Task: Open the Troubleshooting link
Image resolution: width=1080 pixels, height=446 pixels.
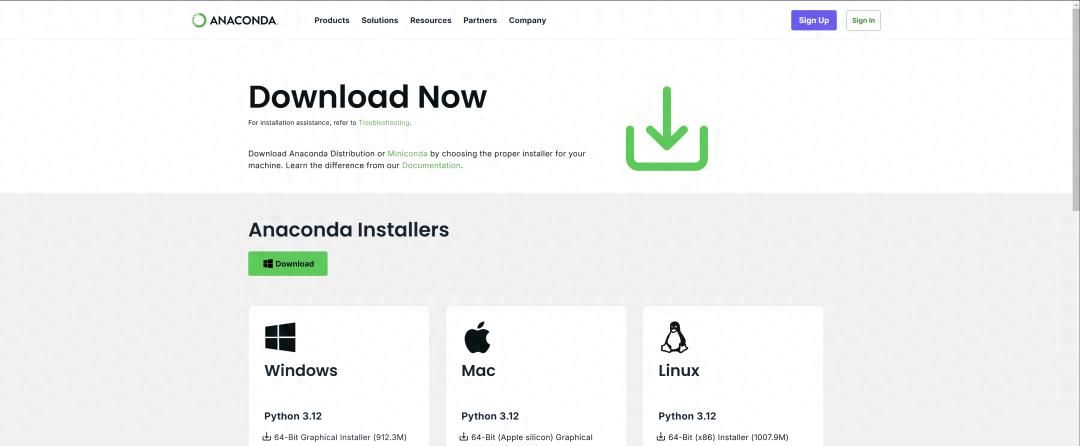Action: 384,123
